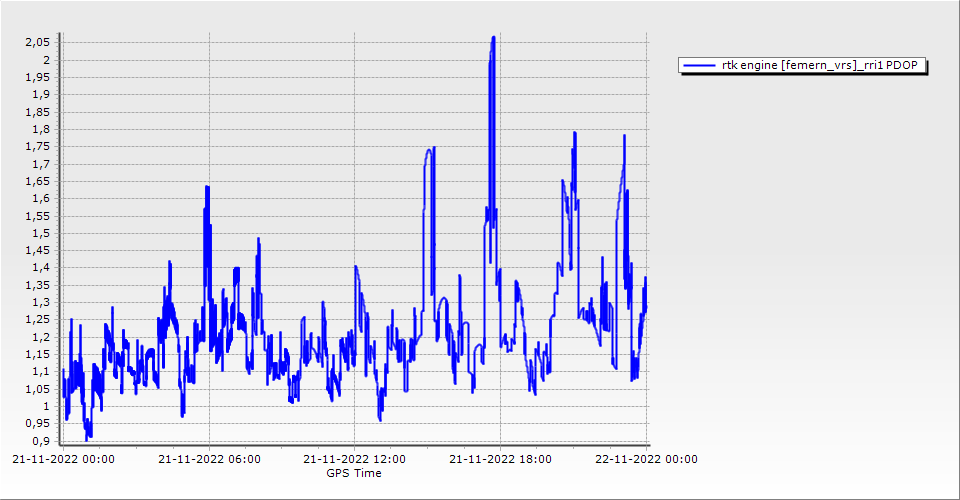Click the highest PDOP peak above 2,05
This screenshot has width=960, height=500.
click(x=493, y=38)
